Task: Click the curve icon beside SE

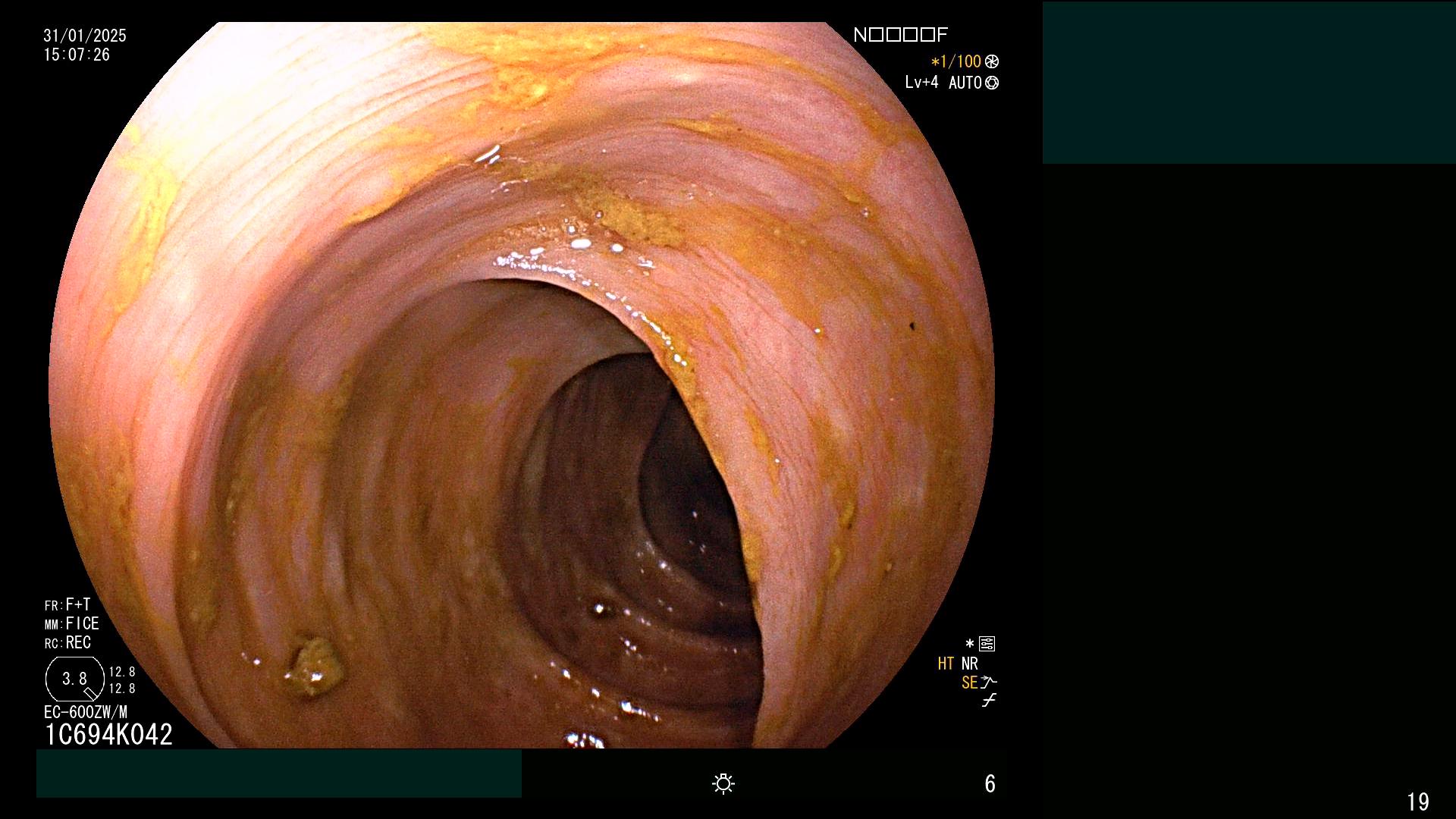Action: click(989, 682)
